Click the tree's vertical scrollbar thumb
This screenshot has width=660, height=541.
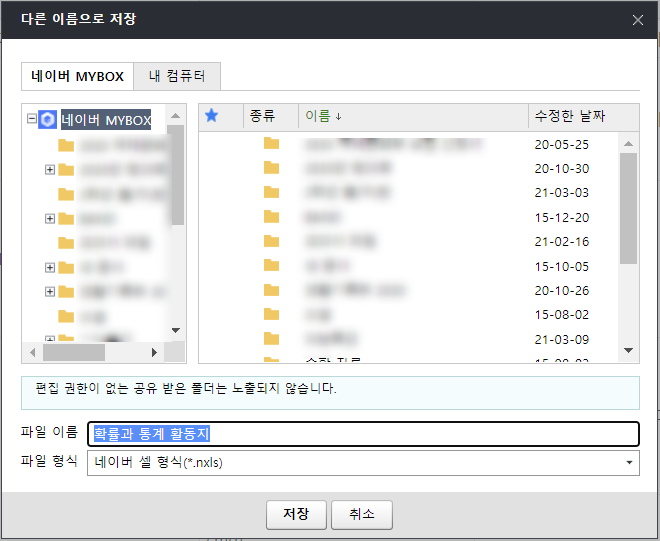[176, 175]
